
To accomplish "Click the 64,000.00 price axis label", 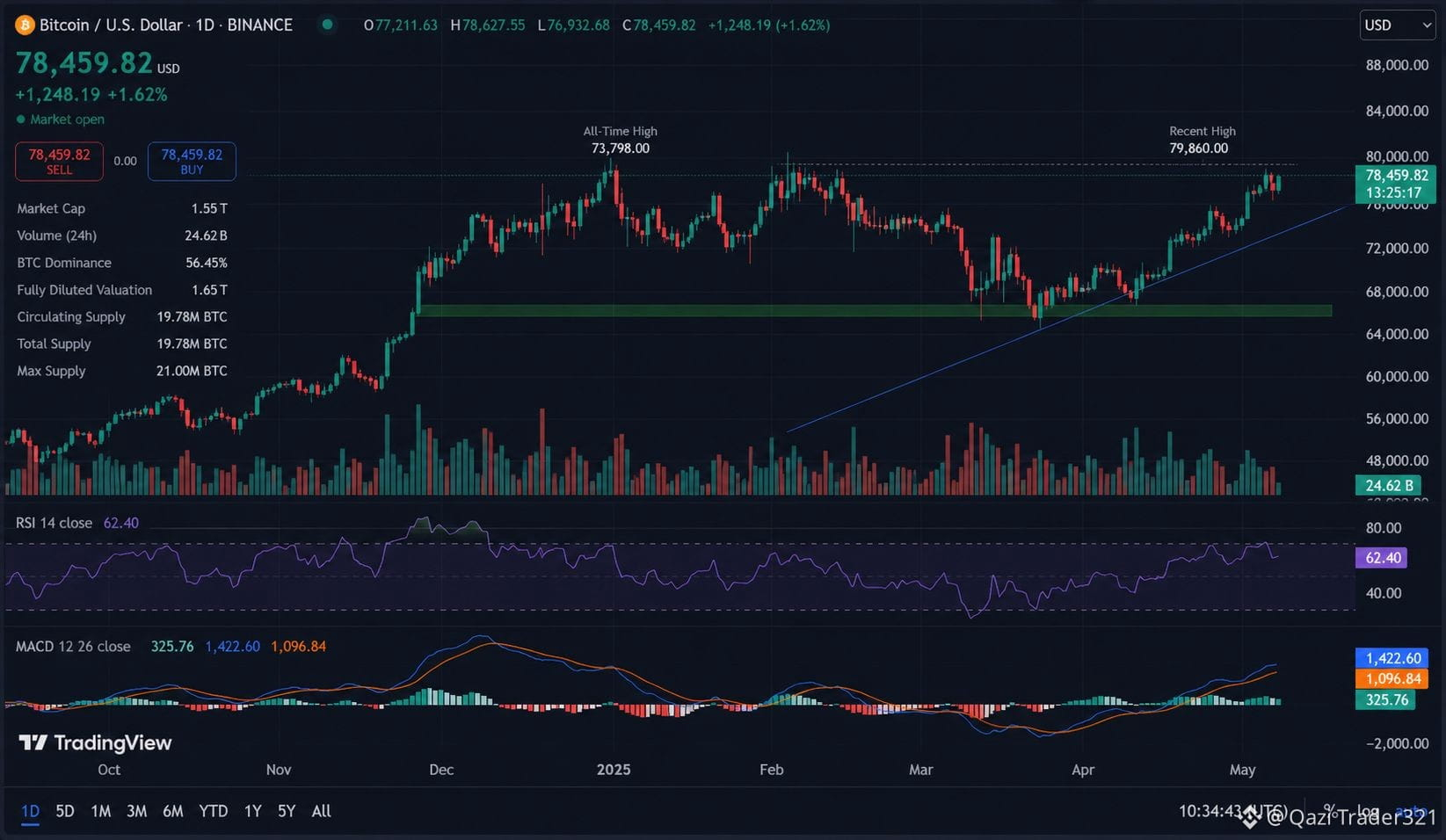I will pyautogui.click(x=1397, y=334).
